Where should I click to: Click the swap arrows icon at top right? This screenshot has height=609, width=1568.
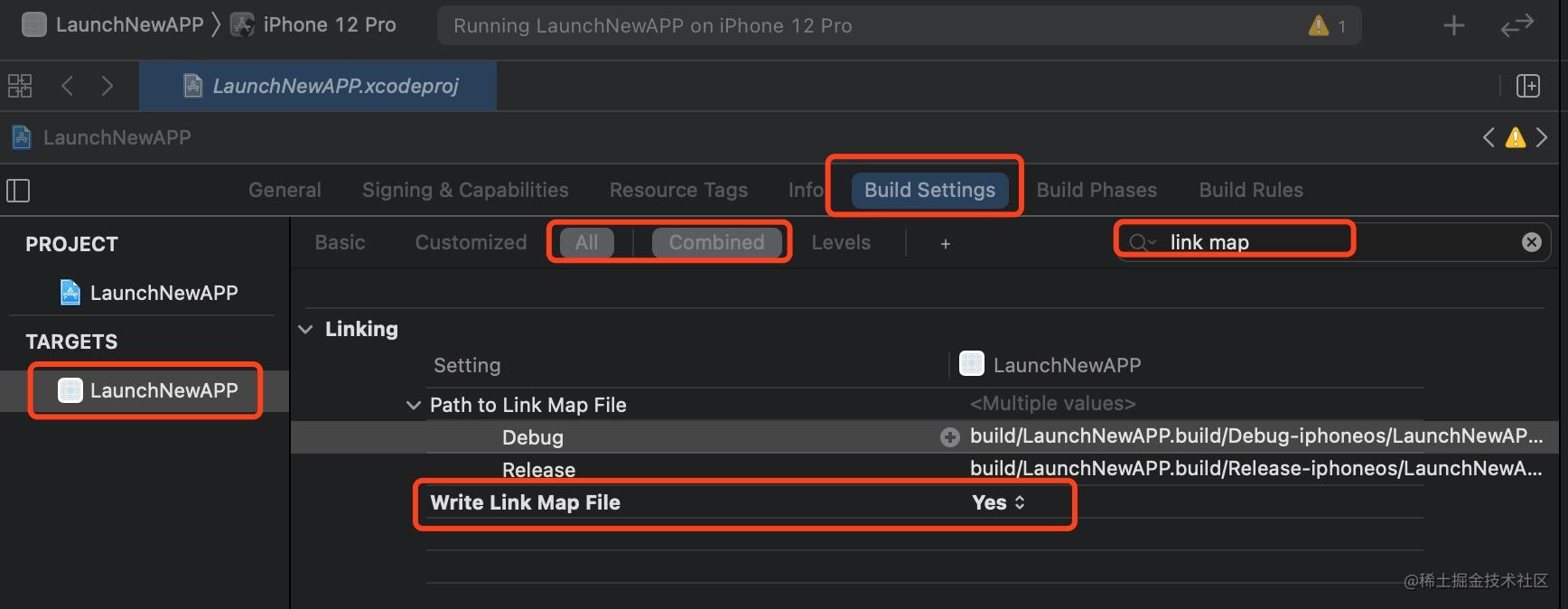1517,25
